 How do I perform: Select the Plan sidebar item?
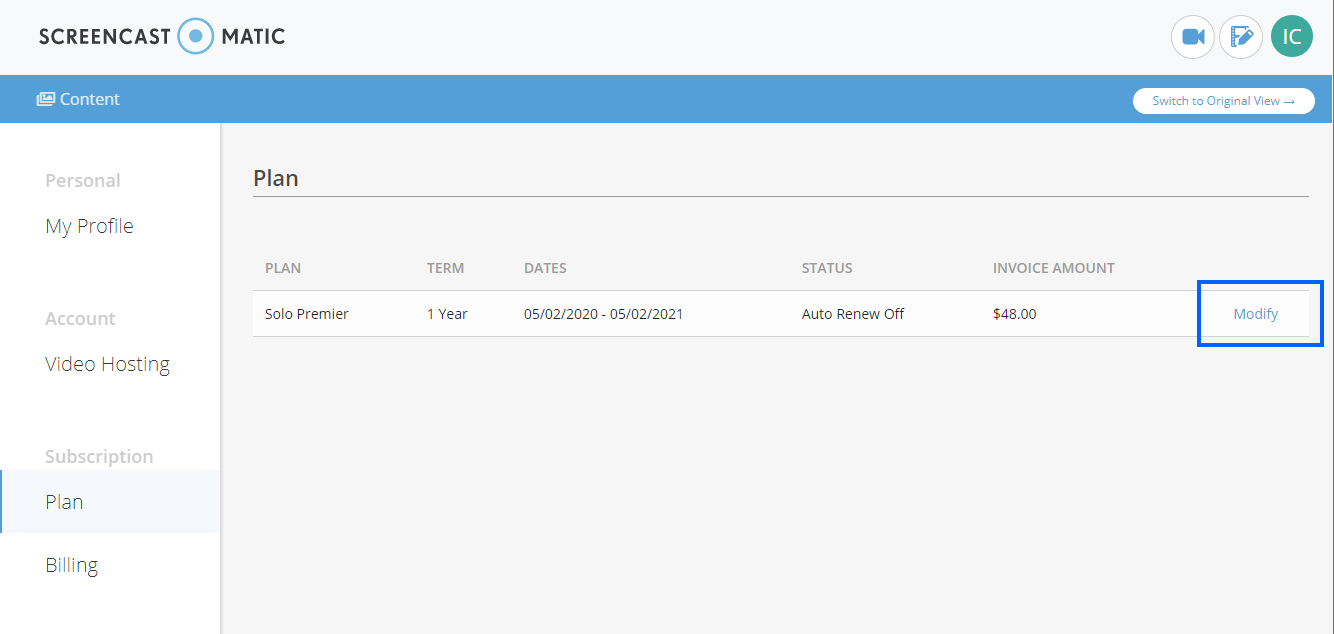(110, 502)
